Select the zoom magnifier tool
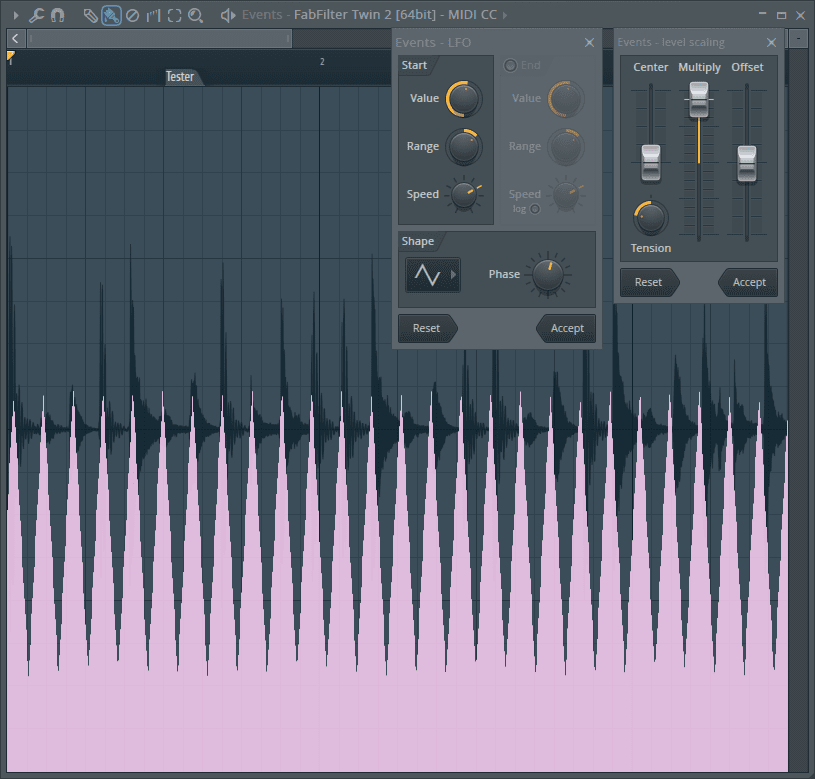Image resolution: width=815 pixels, height=779 pixels. 196,15
